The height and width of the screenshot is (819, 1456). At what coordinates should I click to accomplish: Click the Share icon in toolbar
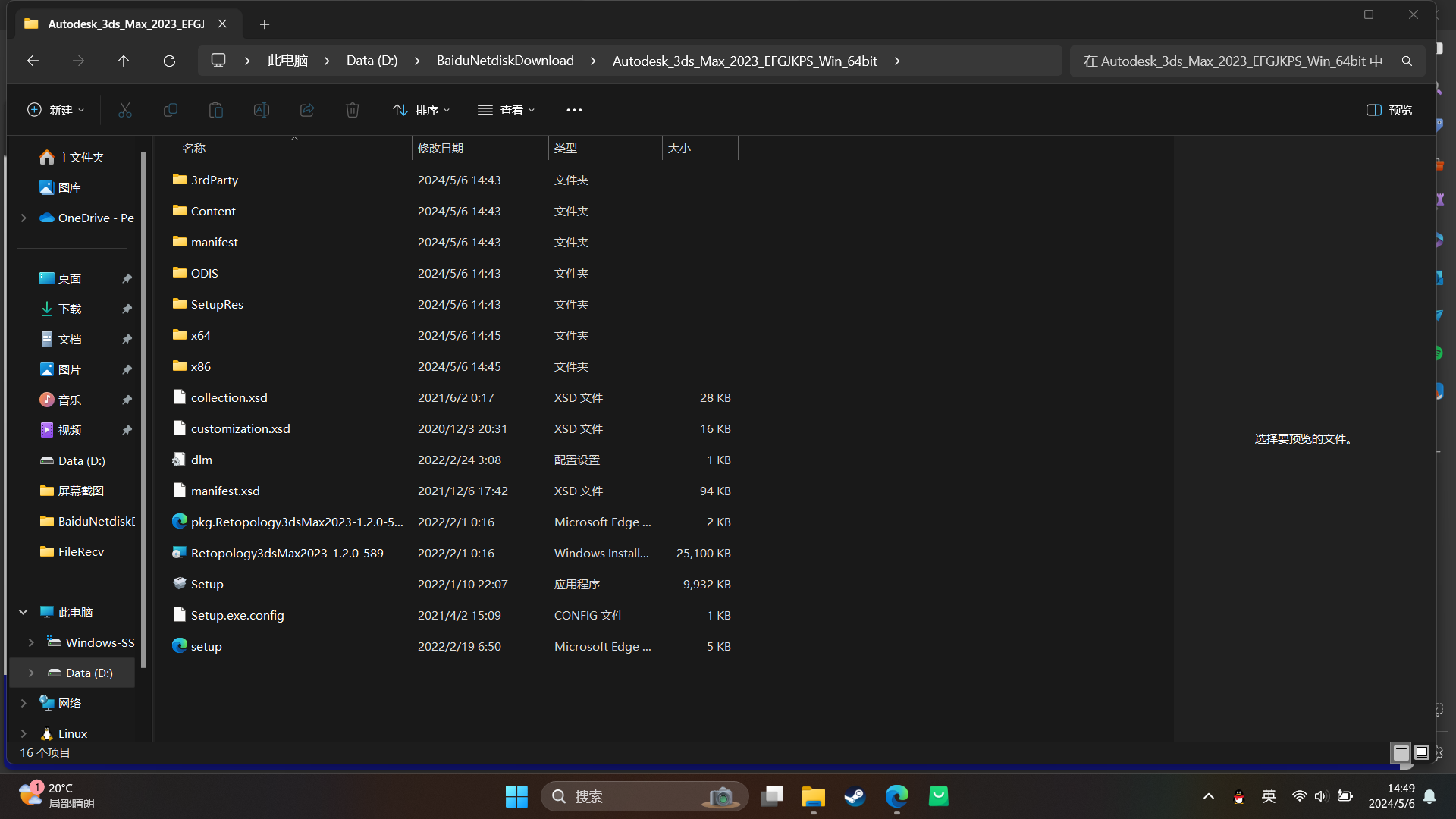pos(307,110)
